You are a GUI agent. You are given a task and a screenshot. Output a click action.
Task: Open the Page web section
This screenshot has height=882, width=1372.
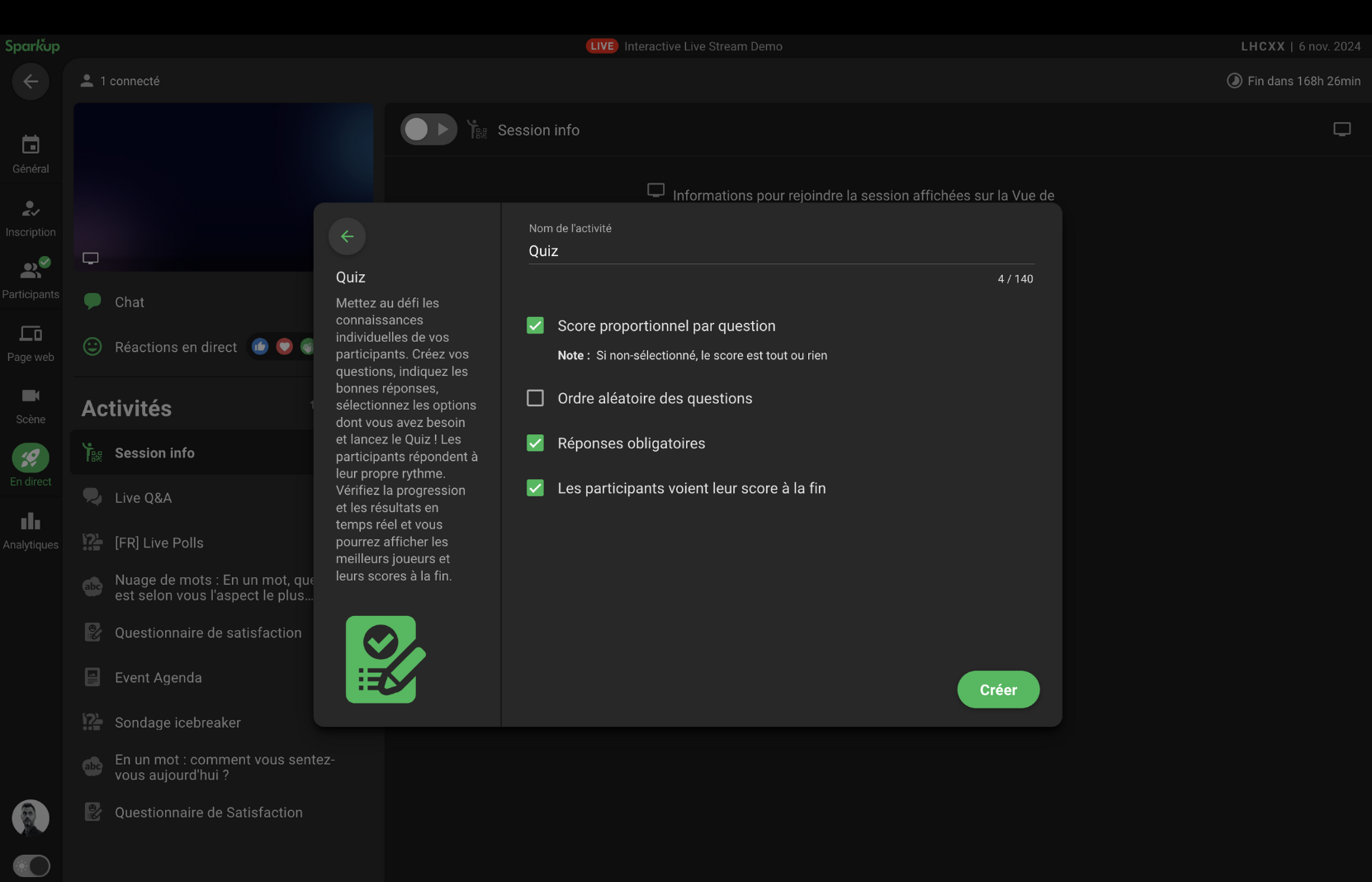point(31,340)
